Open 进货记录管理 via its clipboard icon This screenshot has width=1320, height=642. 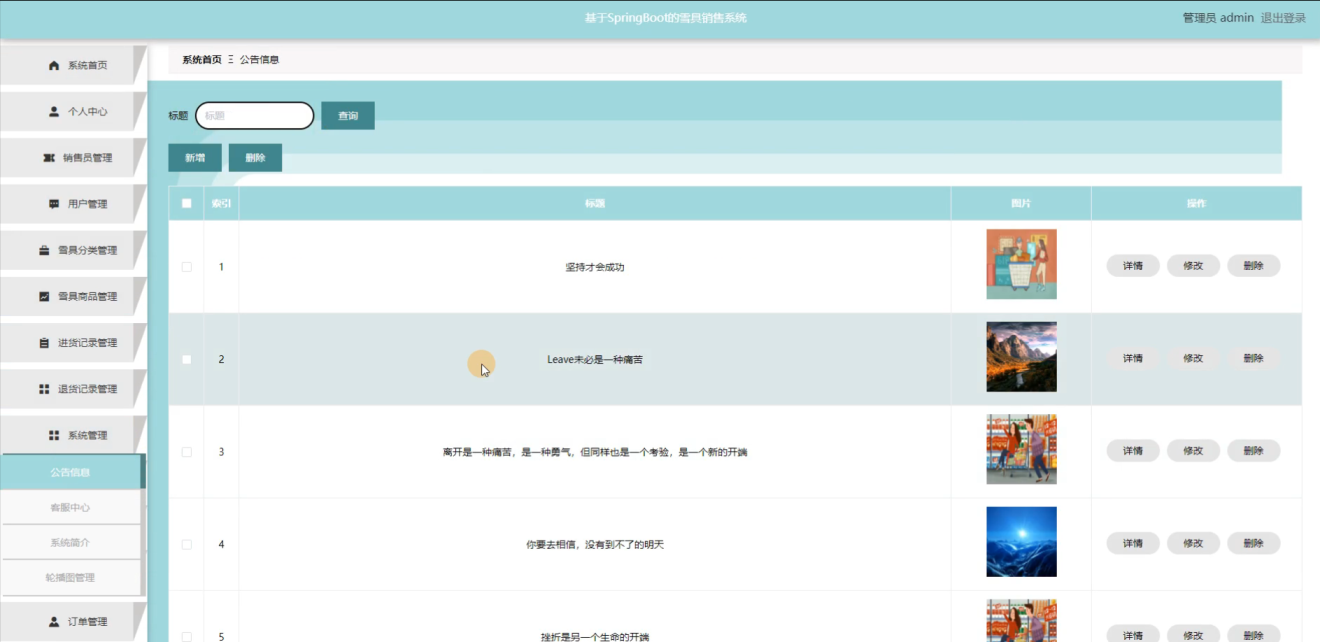pyautogui.click(x=44, y=343)
